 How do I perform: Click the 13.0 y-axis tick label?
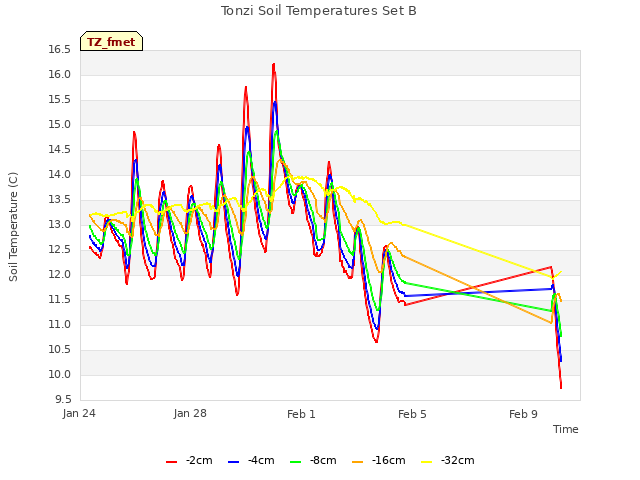point(60,224)
